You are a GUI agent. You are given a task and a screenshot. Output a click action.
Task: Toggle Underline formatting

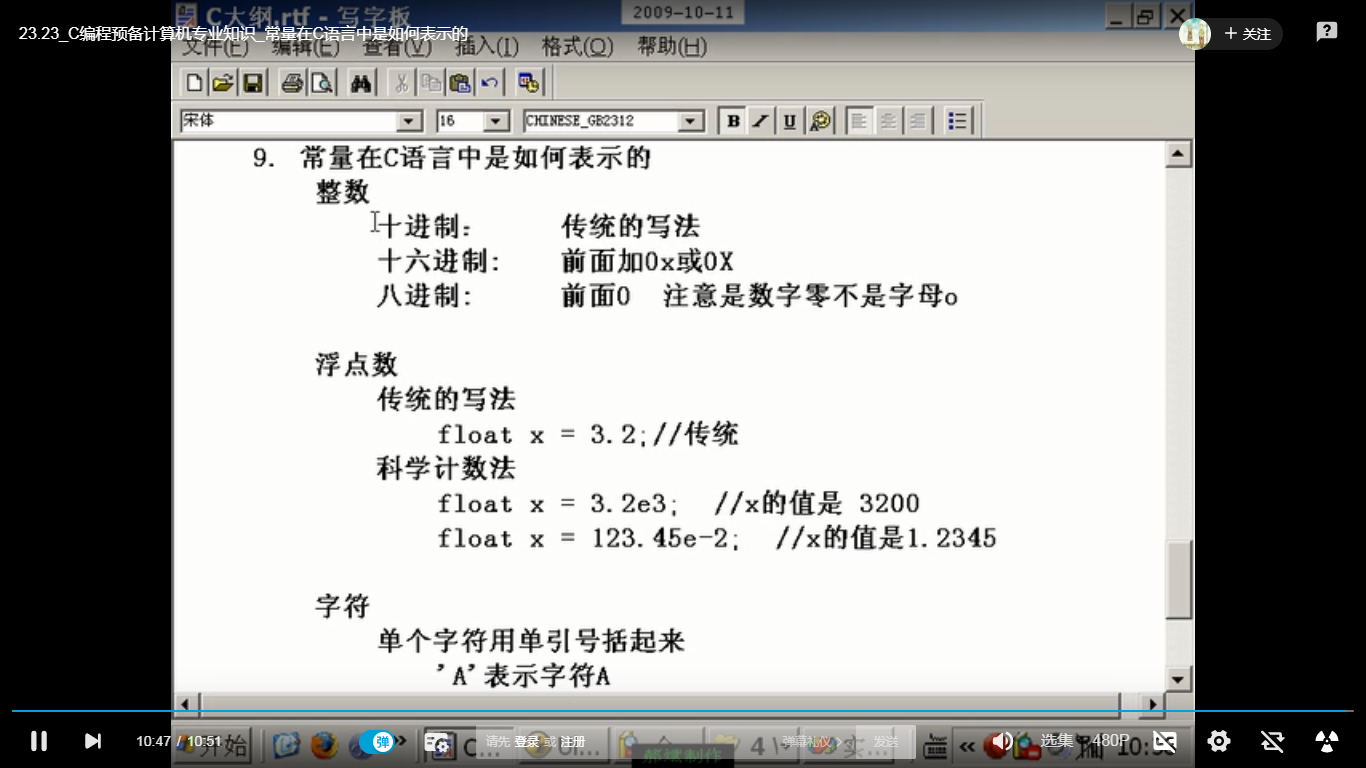(x=789, y=120)
